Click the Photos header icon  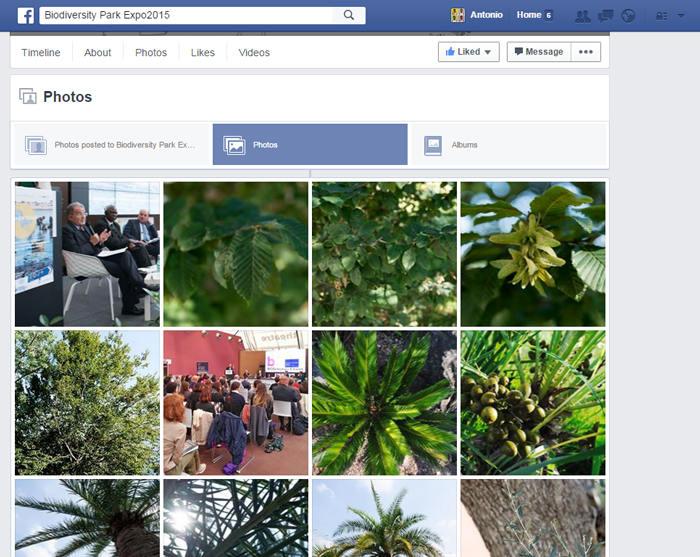pos(28,96)
